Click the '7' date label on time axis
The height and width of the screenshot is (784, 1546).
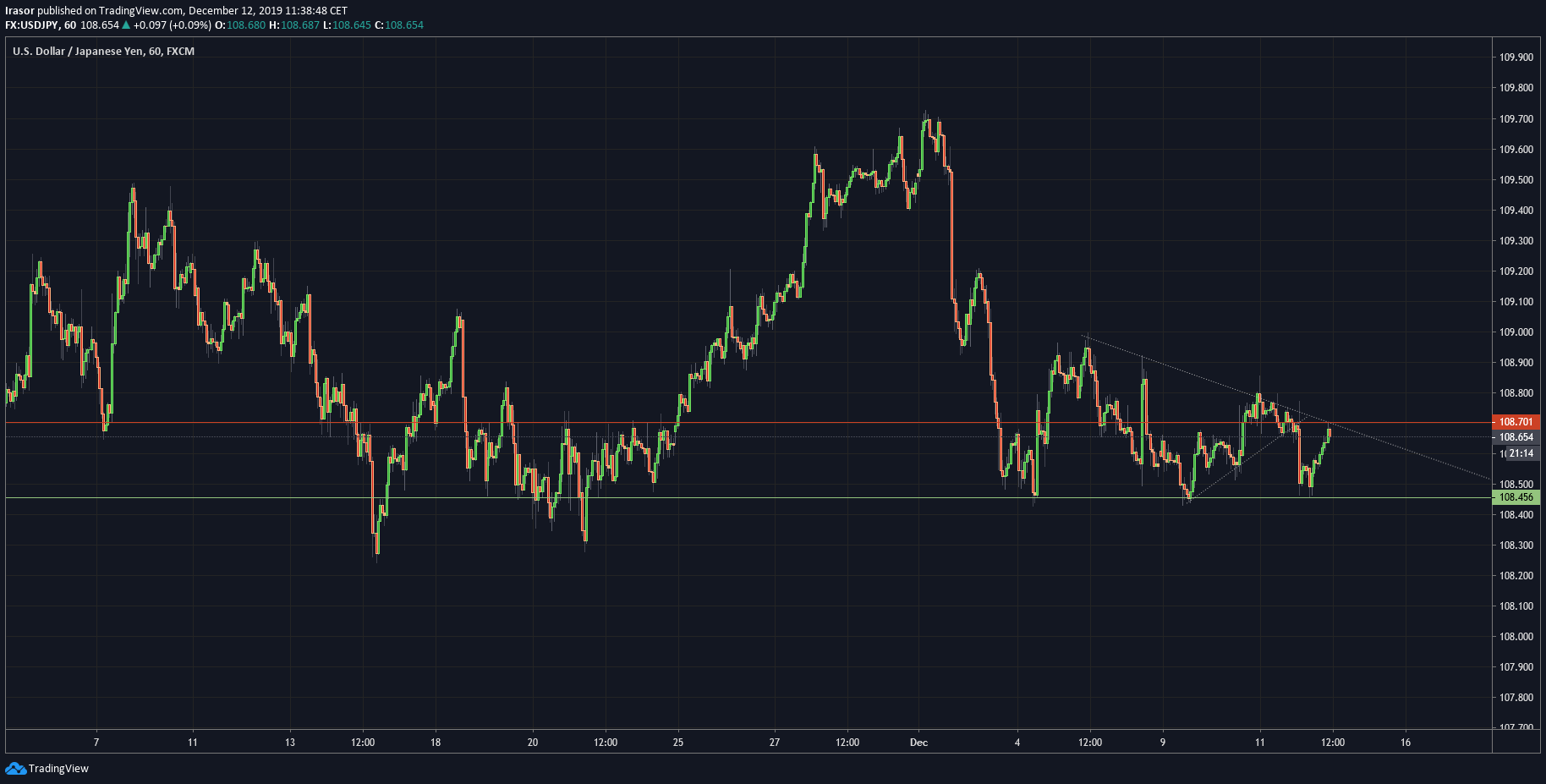(96, 743)
